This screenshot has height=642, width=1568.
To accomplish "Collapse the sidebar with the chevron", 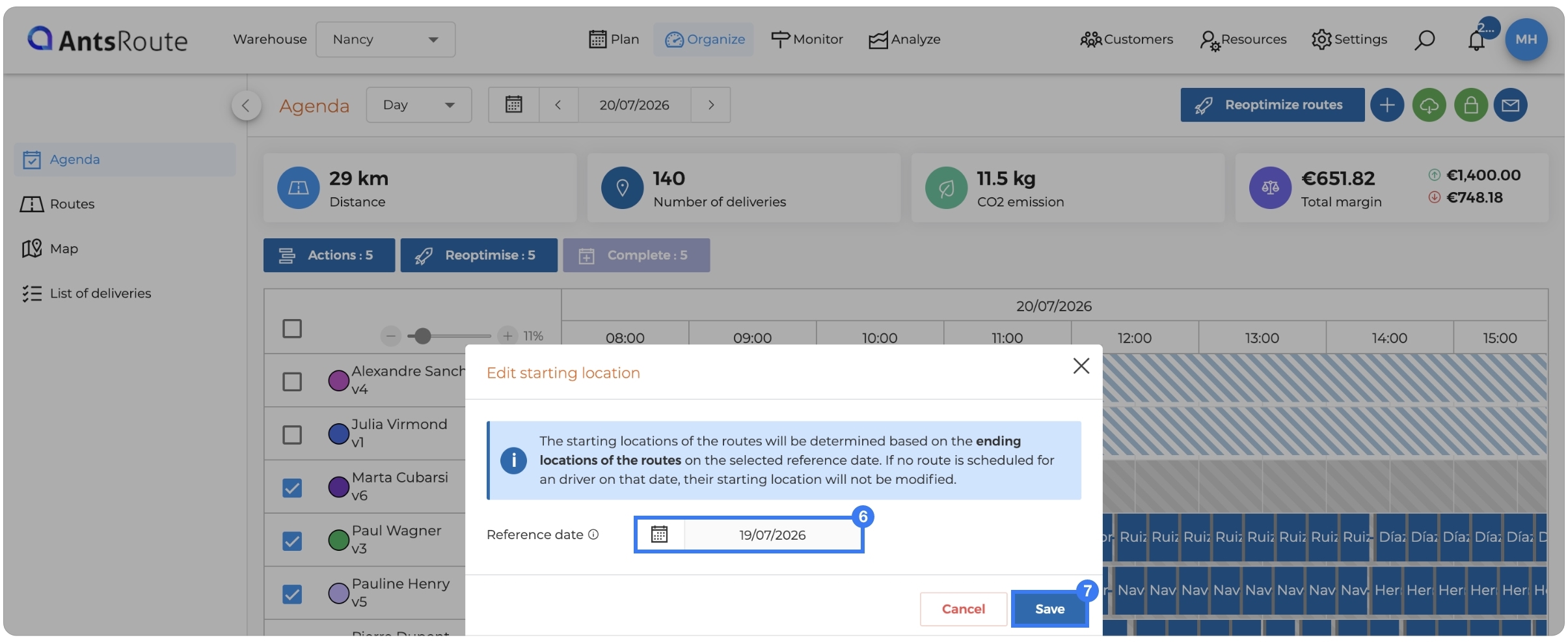I will (x=246, y=105).
